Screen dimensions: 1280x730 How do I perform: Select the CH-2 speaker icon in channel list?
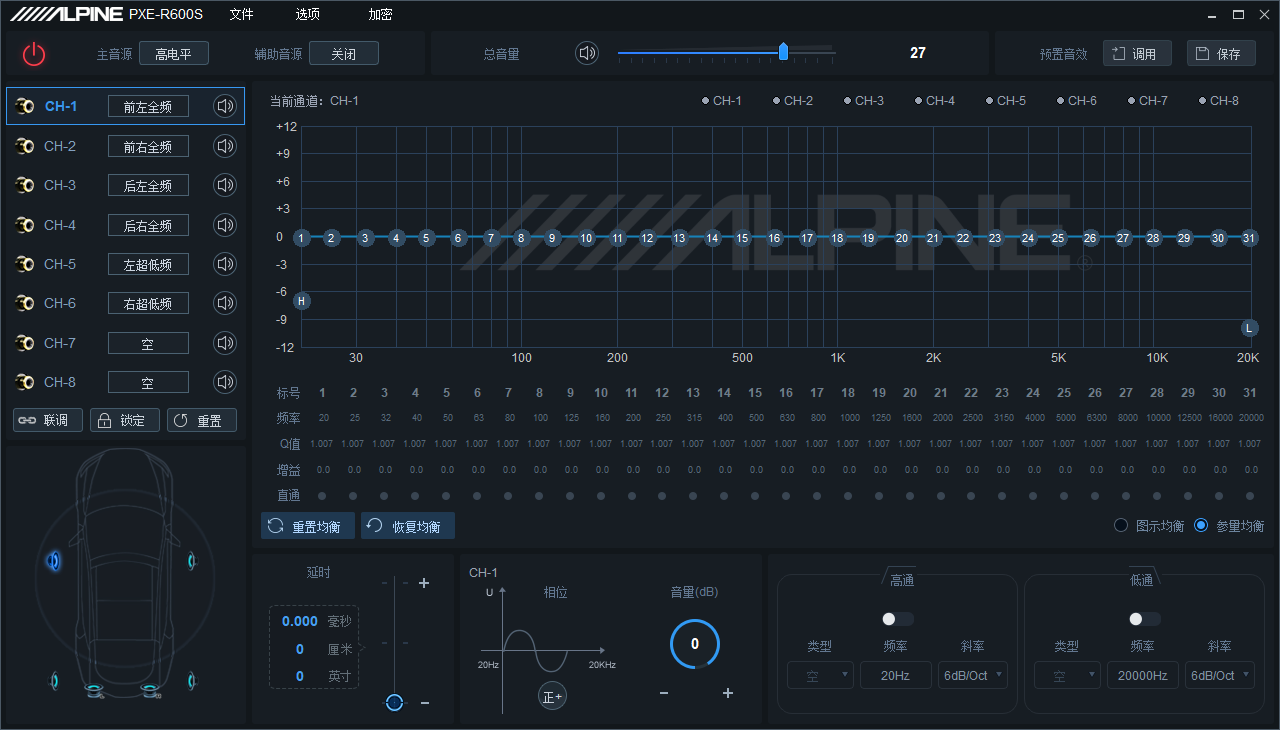[x=25, y=146]
